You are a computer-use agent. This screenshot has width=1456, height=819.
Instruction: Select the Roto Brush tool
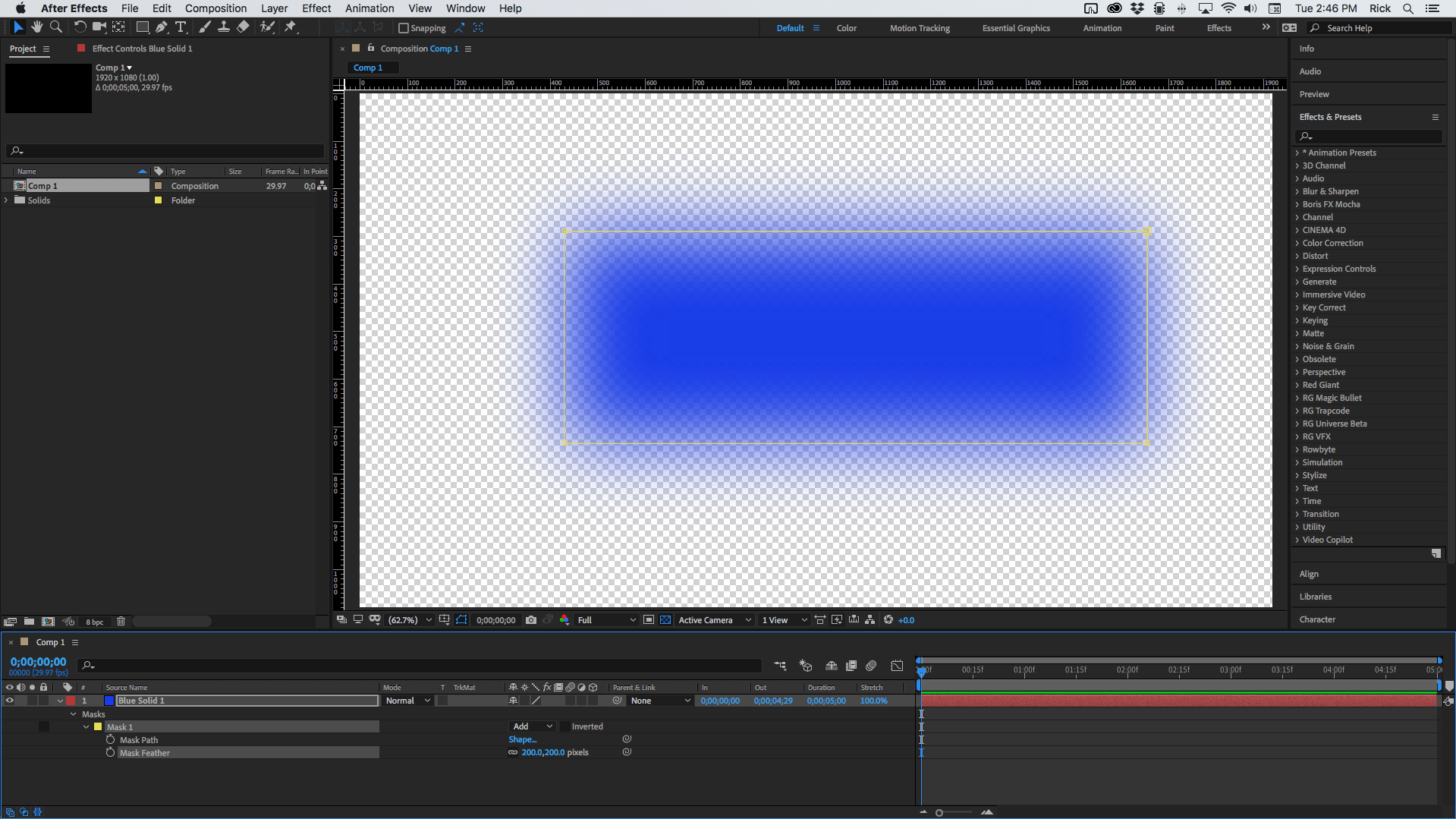267,27
